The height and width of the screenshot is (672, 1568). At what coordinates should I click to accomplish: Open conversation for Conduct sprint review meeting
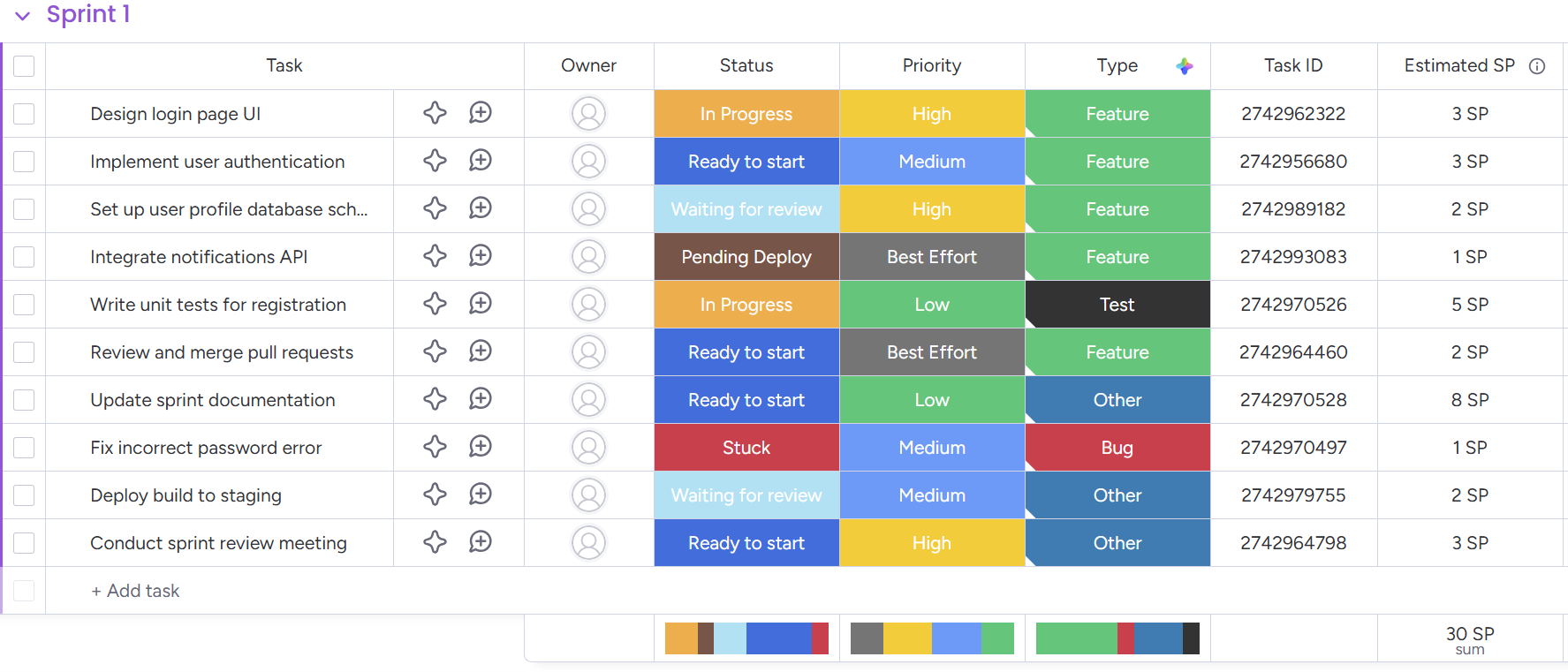(x=481, y=542)
